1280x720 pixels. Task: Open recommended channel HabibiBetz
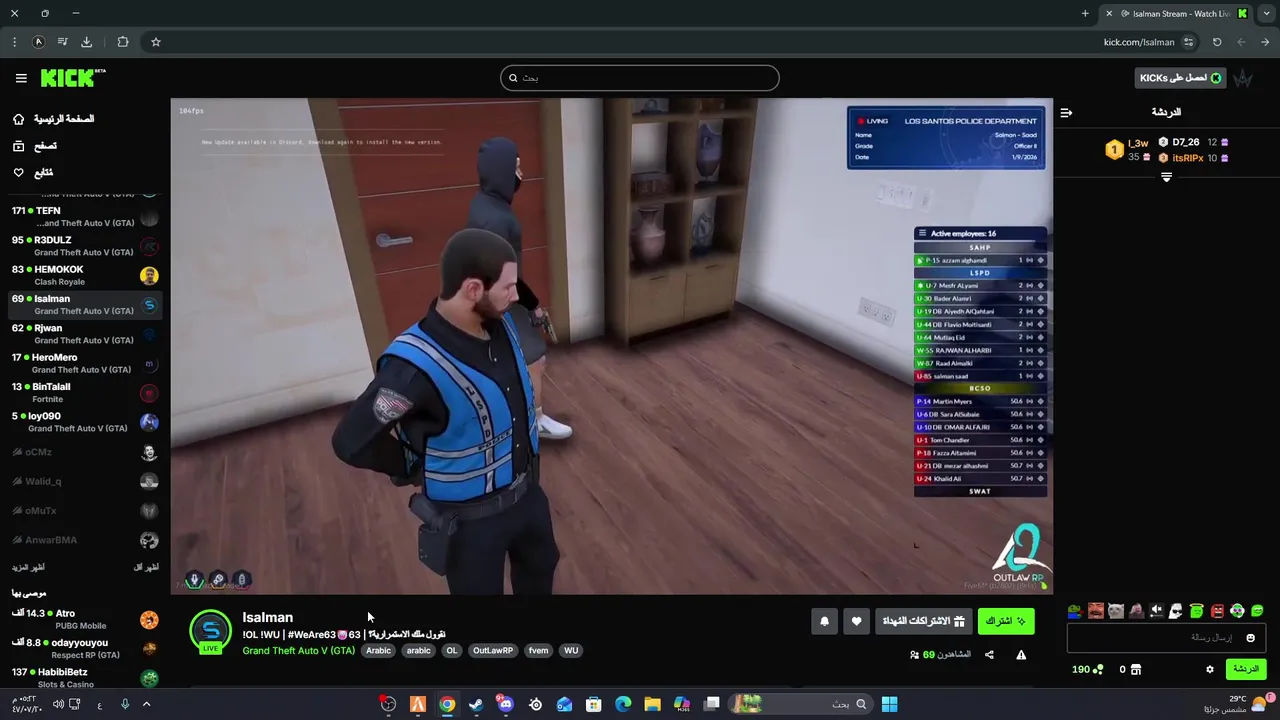84,678
